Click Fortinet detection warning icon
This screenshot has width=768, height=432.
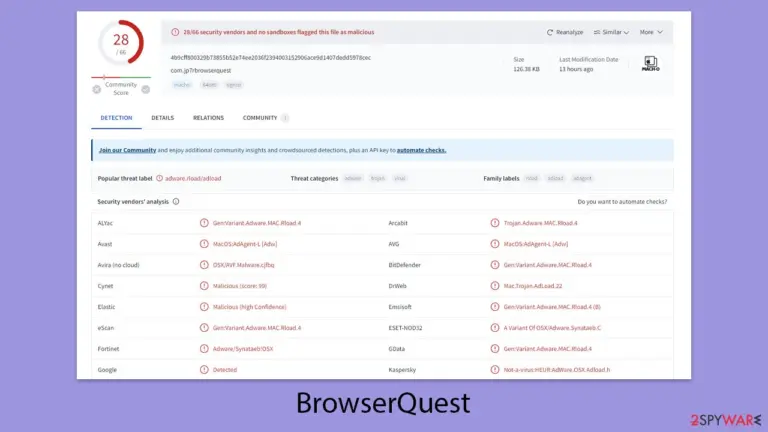(x=204, y=349)
